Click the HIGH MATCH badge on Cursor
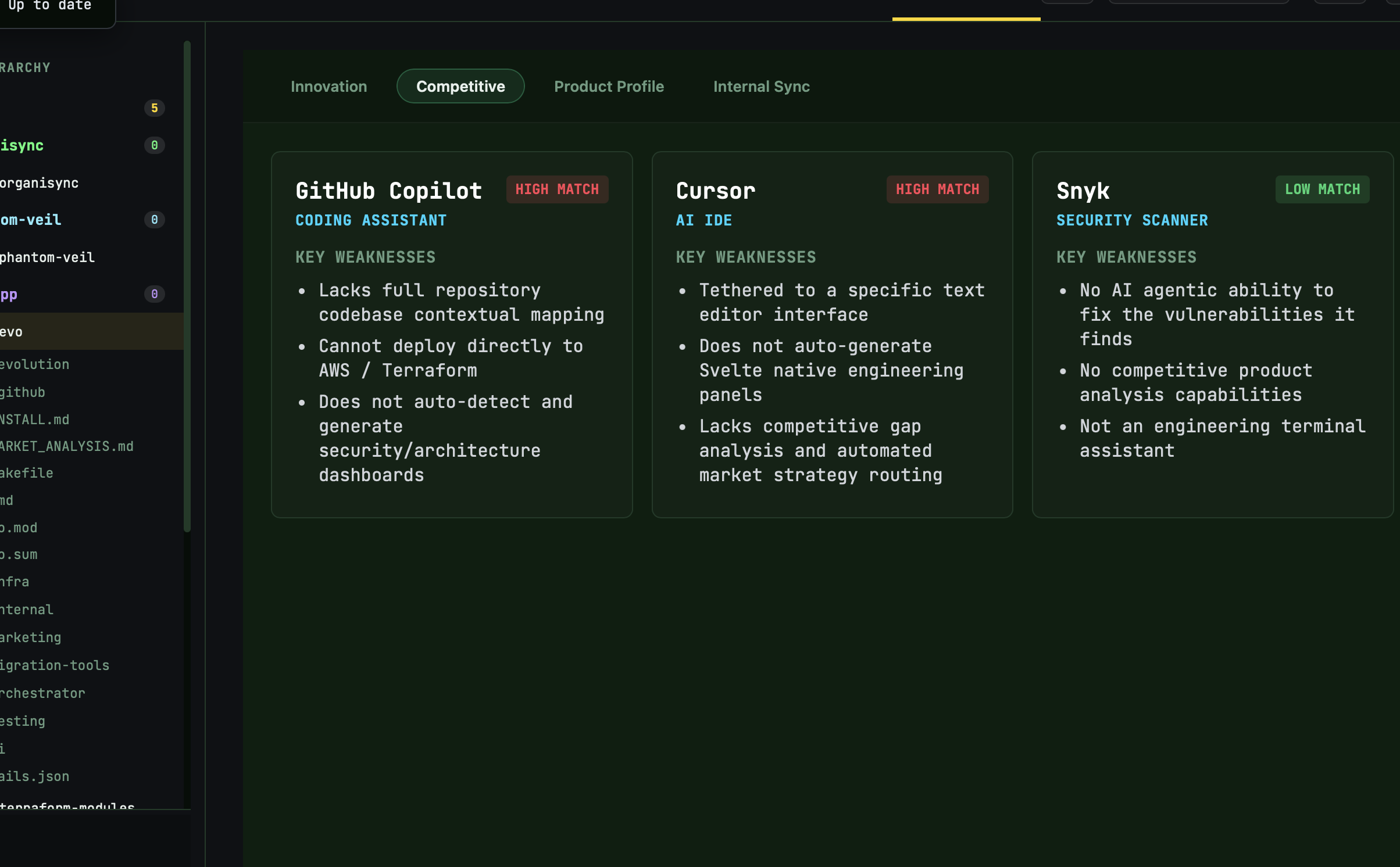1400x867 pixels. click(937, 189)
